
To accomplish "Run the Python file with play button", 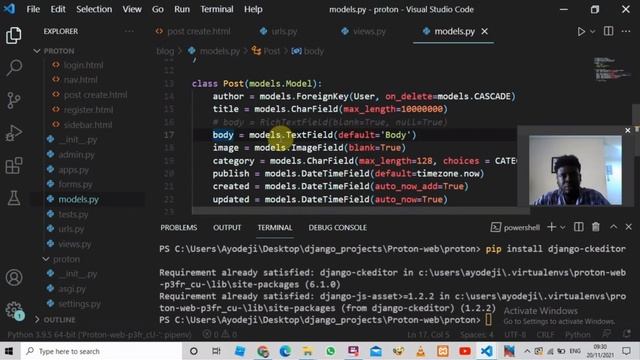I will (x=581, y=31).
